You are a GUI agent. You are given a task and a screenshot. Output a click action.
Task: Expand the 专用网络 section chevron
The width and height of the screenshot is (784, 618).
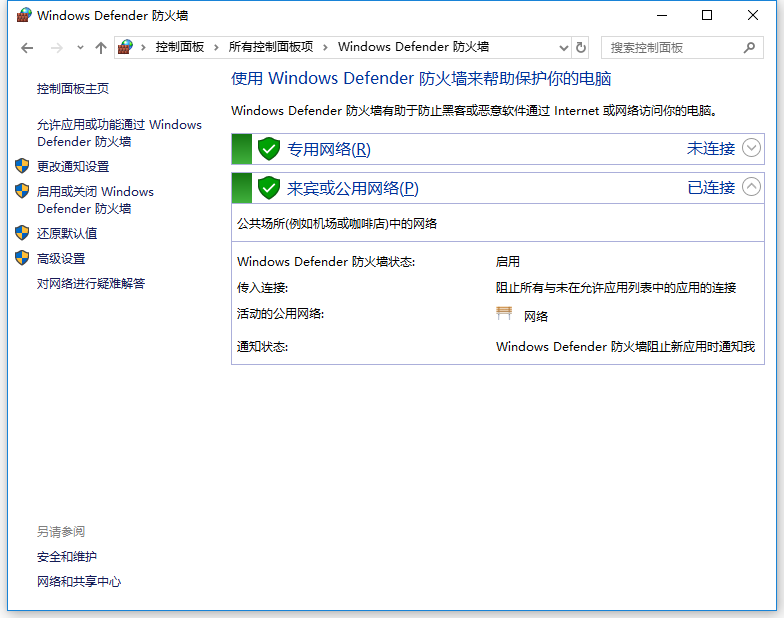click(x=751, y=148)
